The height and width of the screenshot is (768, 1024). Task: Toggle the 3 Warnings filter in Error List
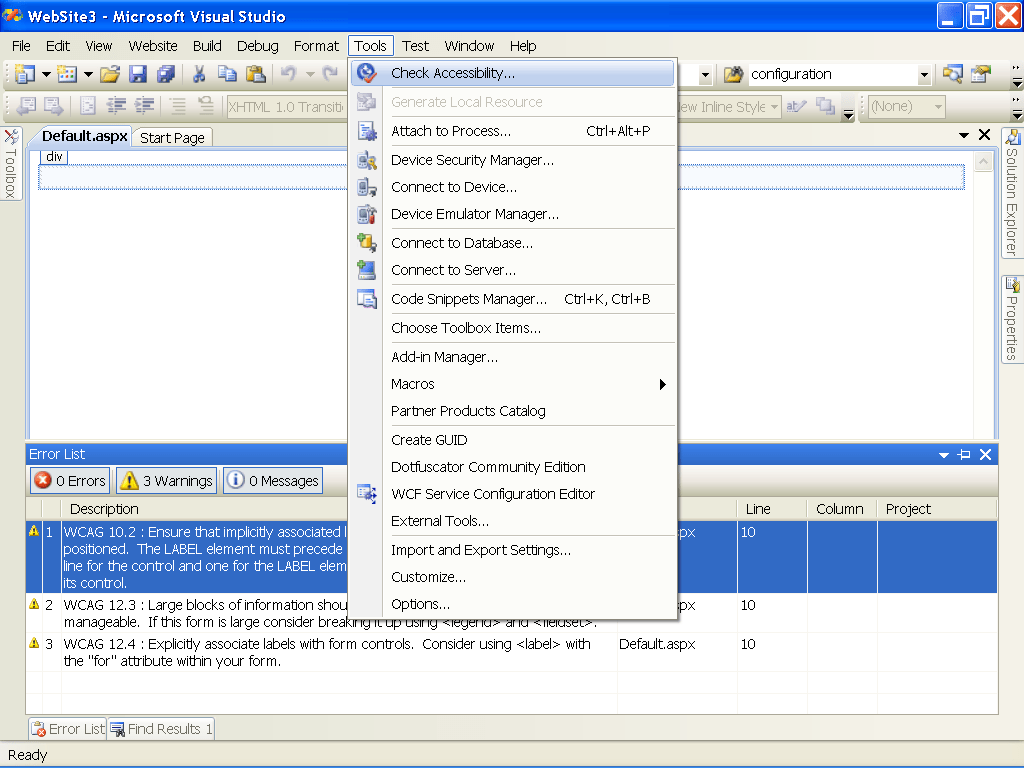pyautogui.click(x=166, y=480)
